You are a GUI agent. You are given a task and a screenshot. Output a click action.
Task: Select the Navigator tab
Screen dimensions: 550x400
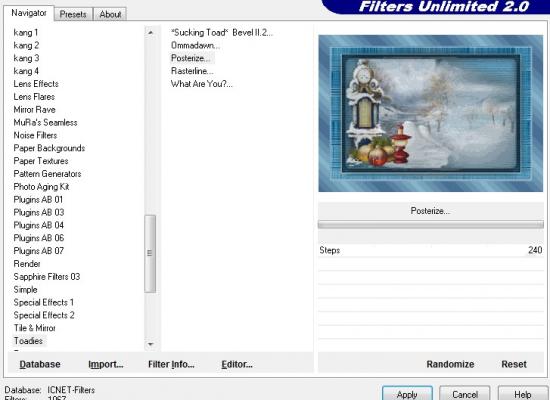[29, 13]
